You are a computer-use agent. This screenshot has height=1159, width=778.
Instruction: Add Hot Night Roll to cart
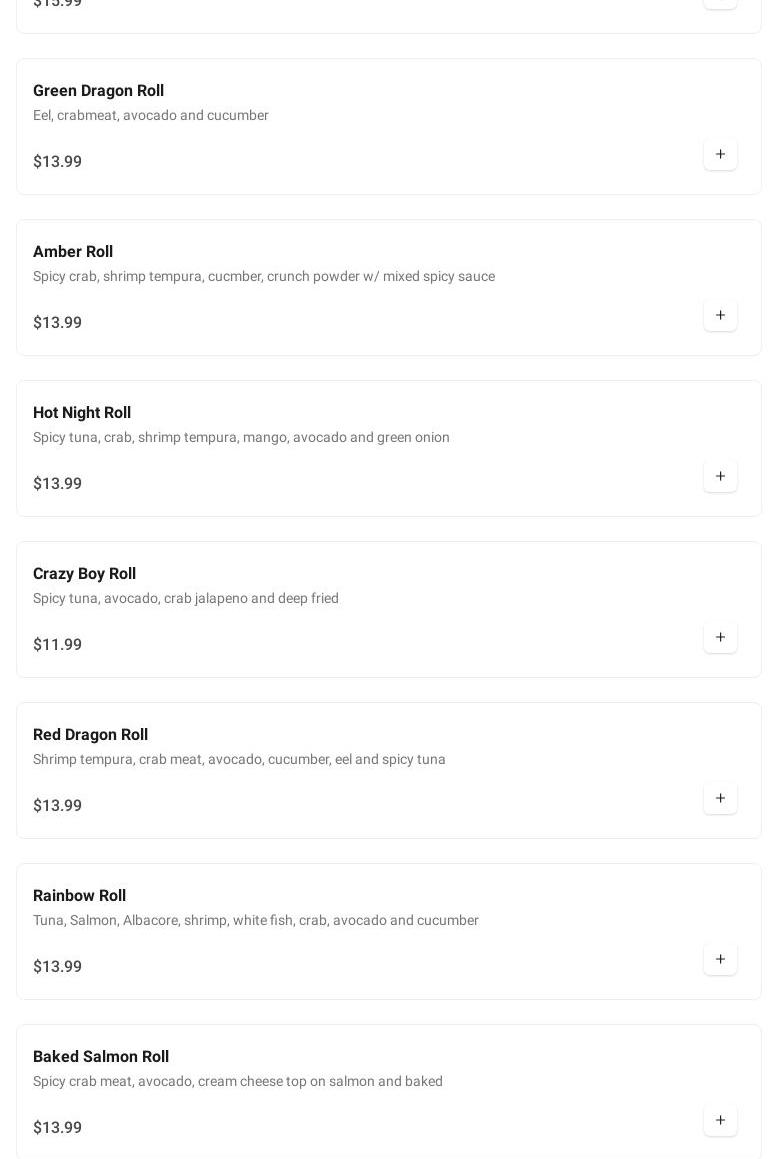pos(720,477)
